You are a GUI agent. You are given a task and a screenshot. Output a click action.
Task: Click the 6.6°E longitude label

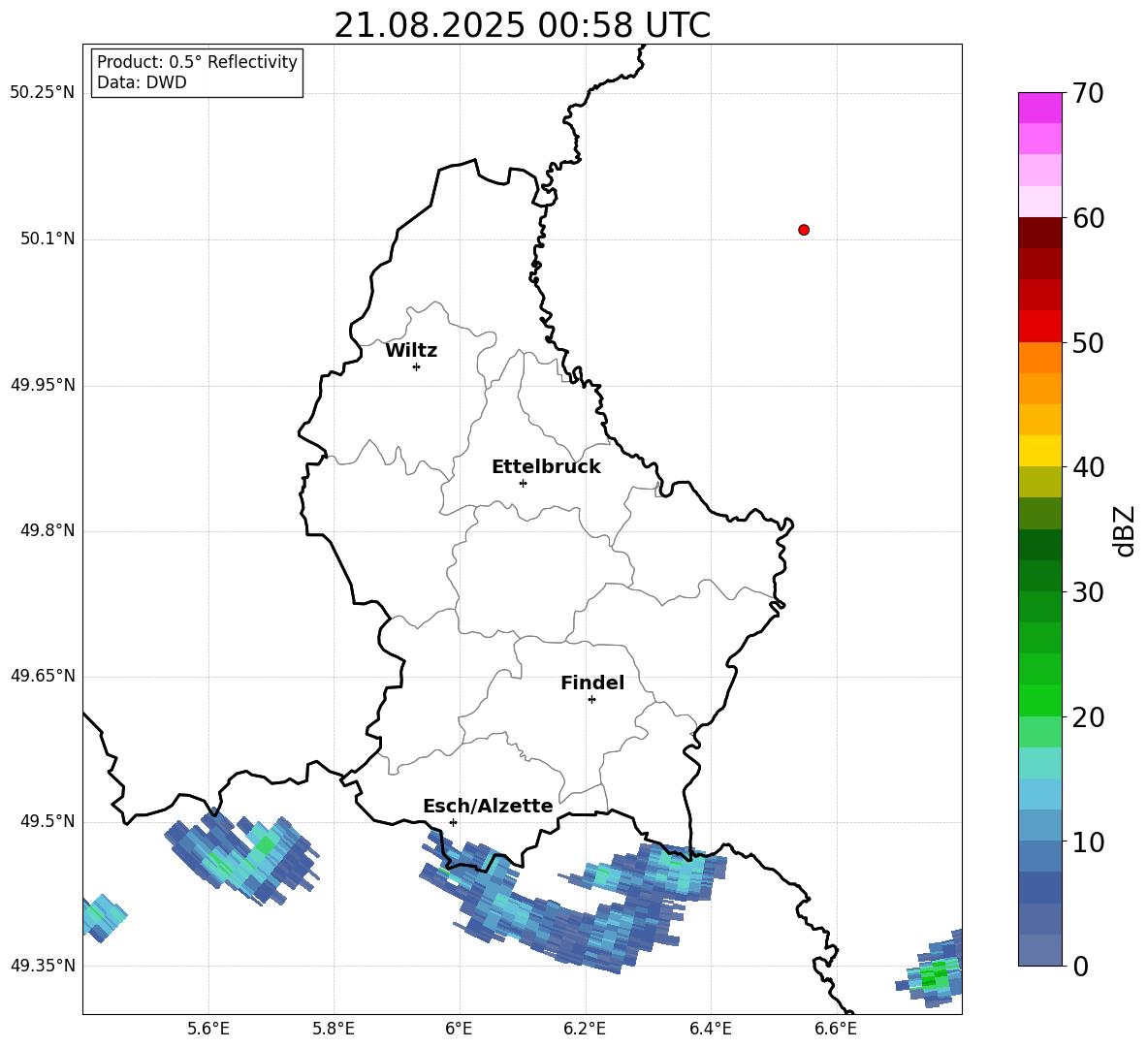pos(836,1029)
